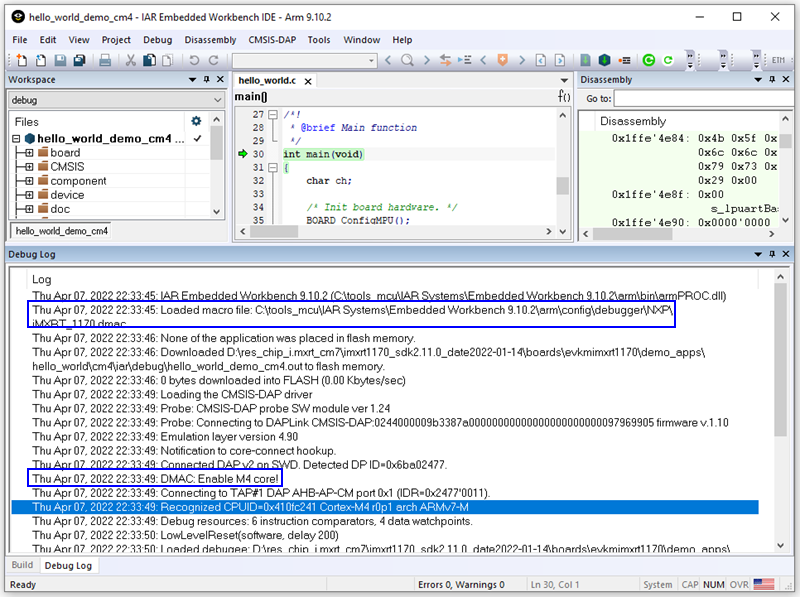Click the Debug Log vertical scrollbar thumb

coord(780,360)
